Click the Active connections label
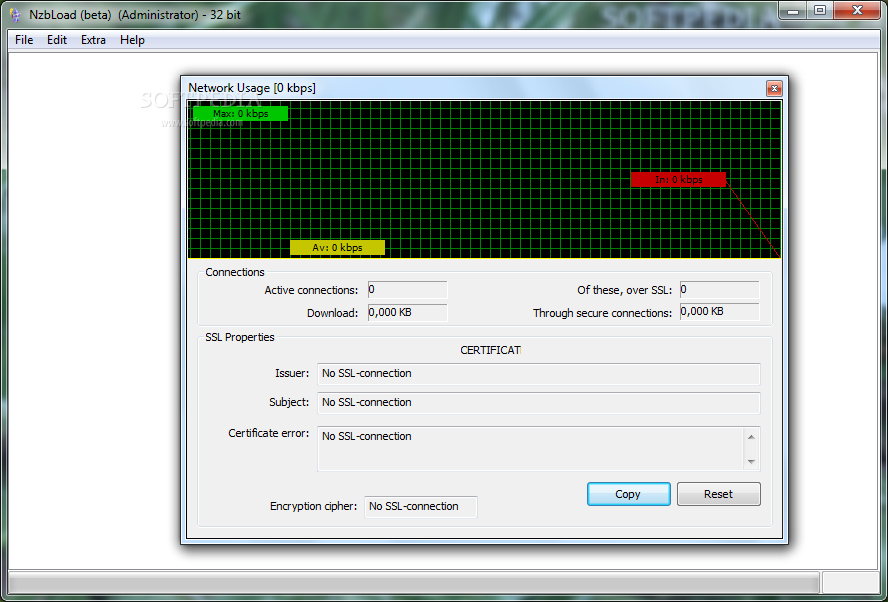 (311, 290)
